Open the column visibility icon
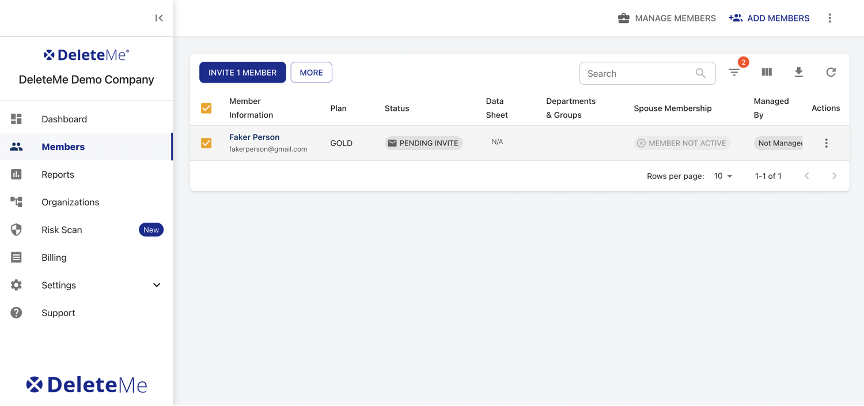 pyautogui.click(x=767, y=73)
